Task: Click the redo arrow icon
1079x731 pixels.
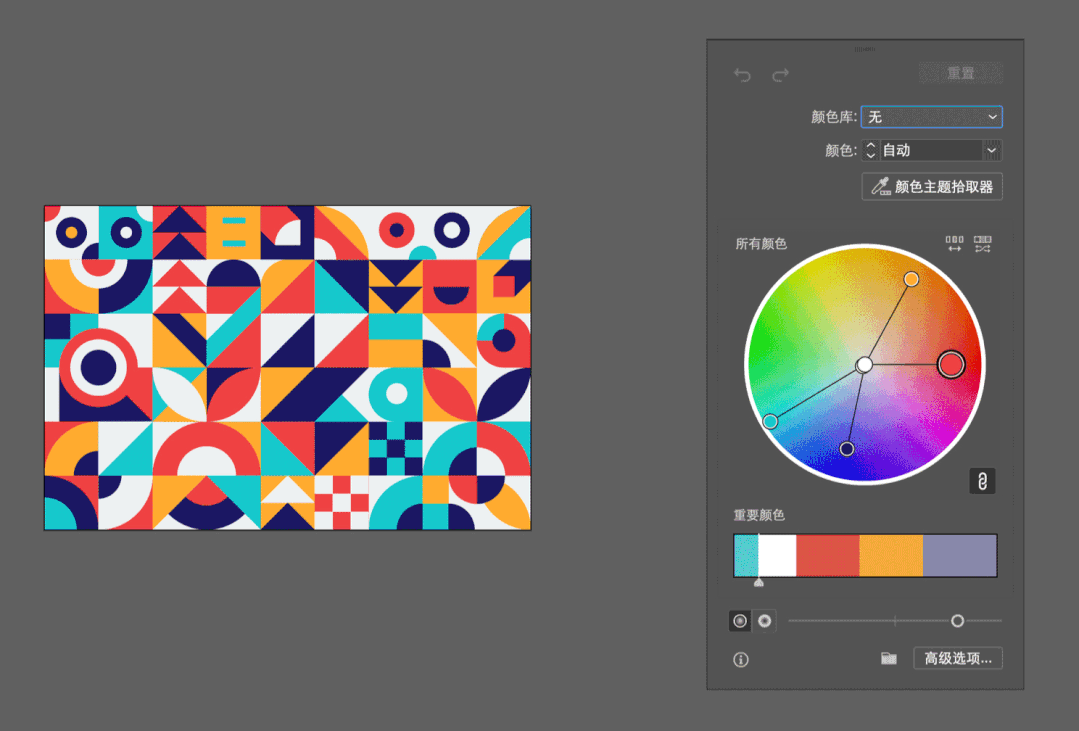Action: [x=780, y=74]
